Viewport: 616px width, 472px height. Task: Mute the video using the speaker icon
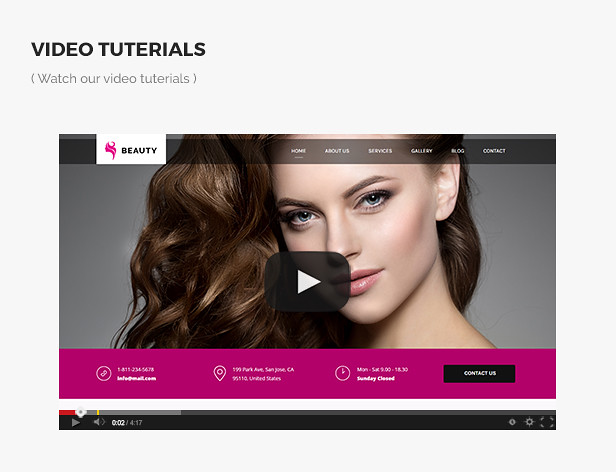(x=99, y=422)
